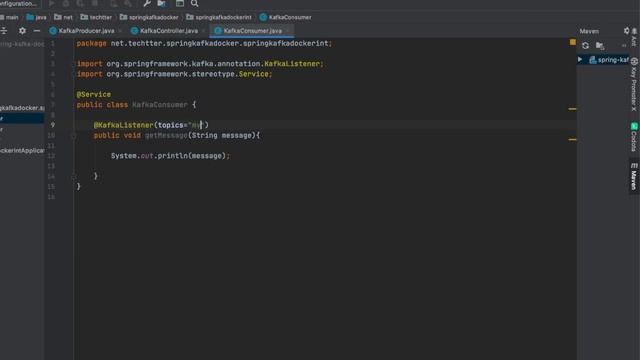Close the KafkaConsumer.java tab
Viewport: 640px width, 360px height.
point(287,31)
